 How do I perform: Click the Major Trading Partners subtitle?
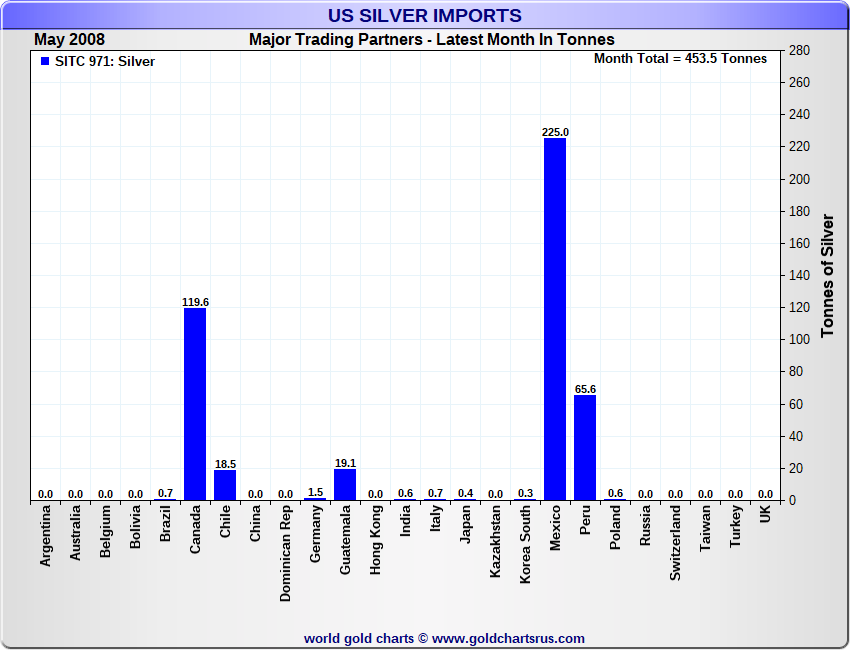coord(432,40)
